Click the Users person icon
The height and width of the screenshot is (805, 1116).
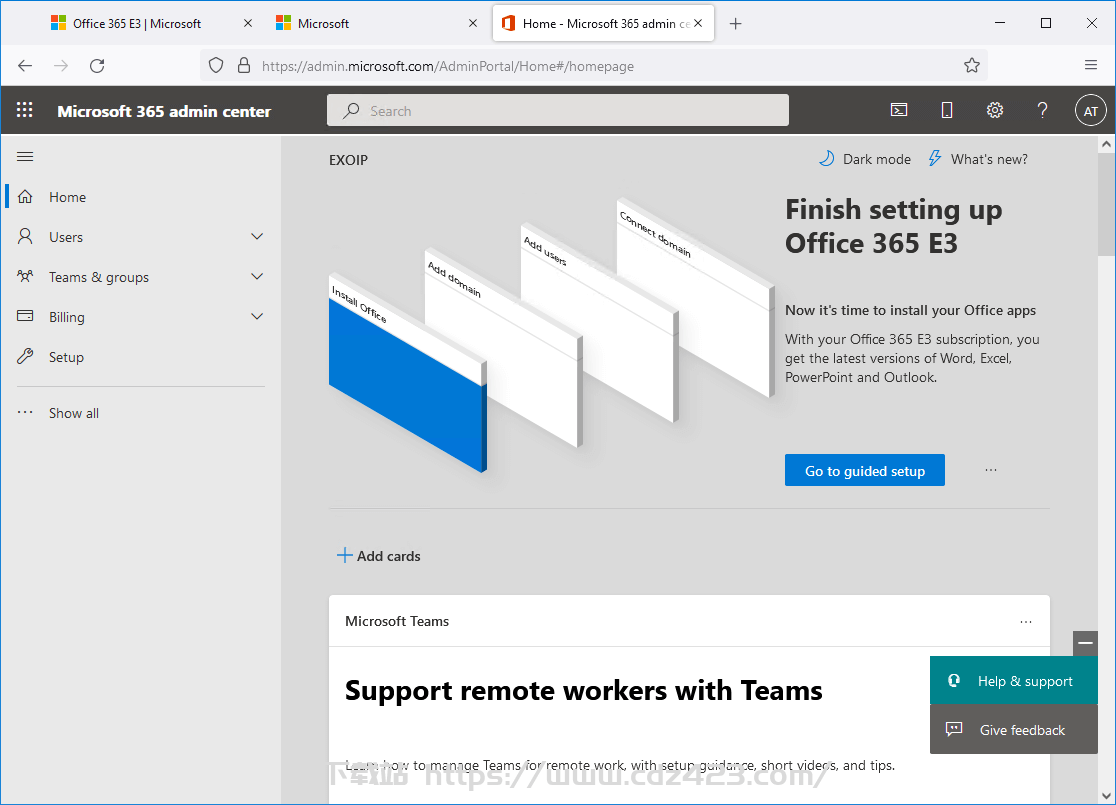click(25, 236)
